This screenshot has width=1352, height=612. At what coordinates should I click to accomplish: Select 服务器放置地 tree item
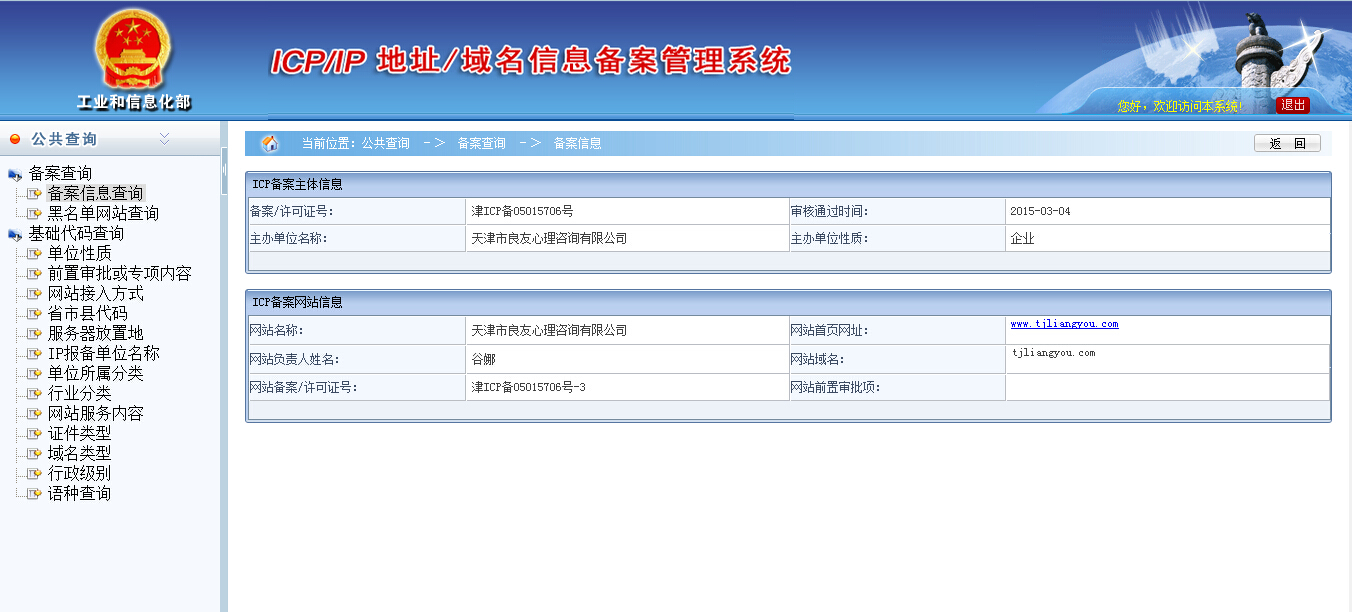pos(95,333)
